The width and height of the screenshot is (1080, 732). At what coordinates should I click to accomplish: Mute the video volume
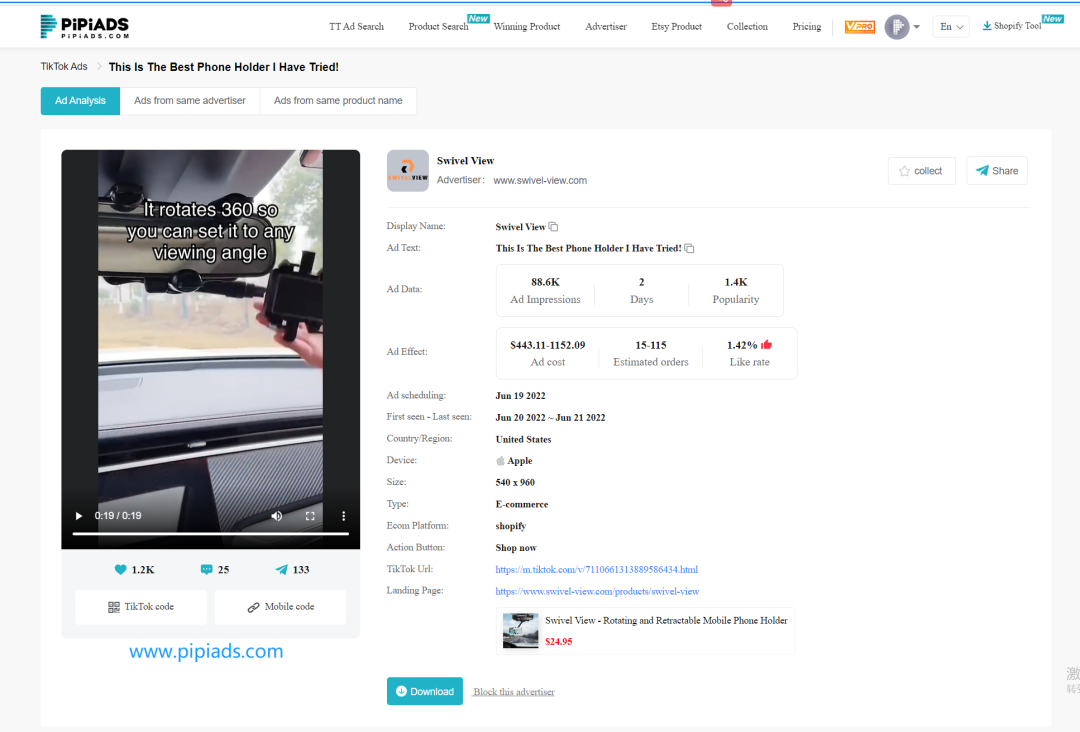click(276, 516)
